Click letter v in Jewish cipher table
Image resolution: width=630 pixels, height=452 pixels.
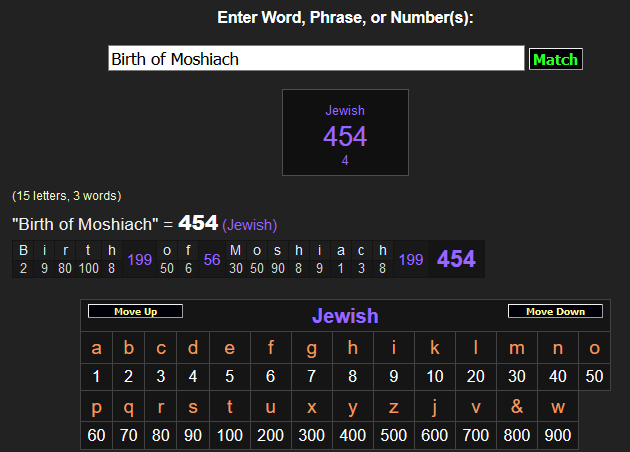click(x=476, y=407)
